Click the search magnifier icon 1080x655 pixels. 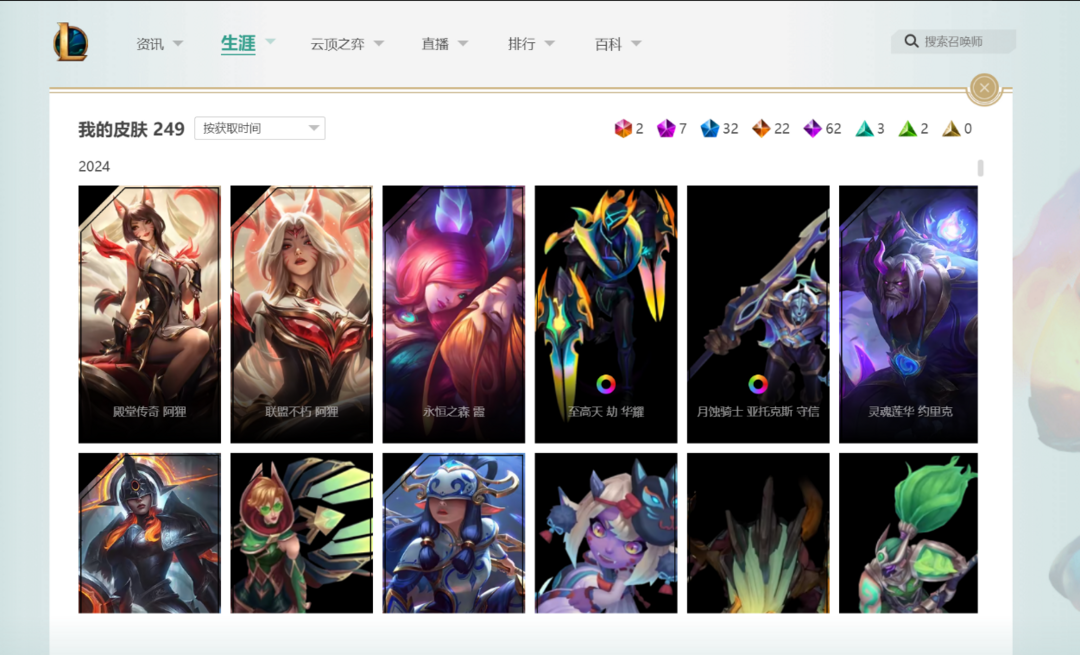coord(911,41)
